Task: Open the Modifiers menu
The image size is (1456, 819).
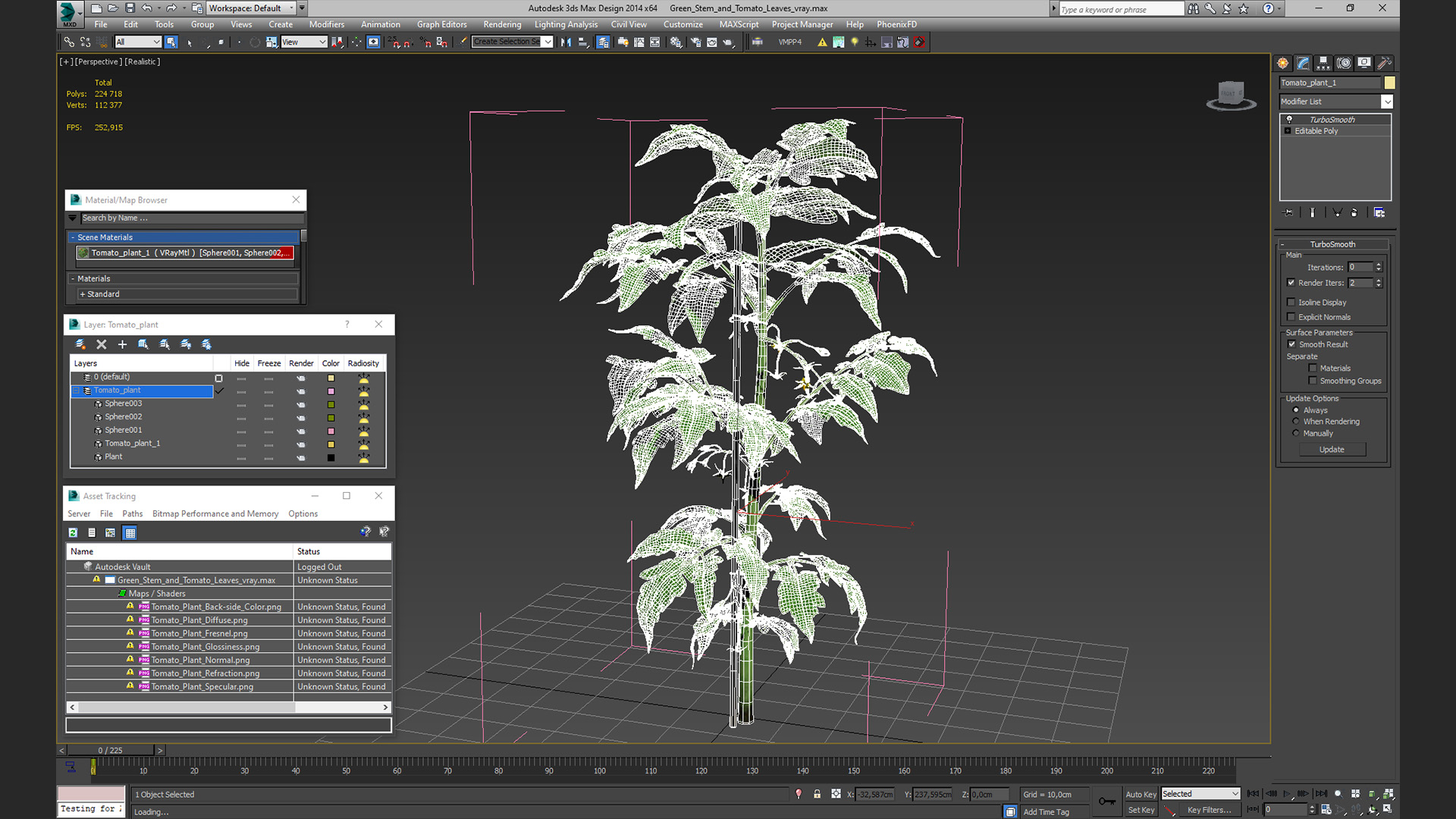Action: pos(327,24)
